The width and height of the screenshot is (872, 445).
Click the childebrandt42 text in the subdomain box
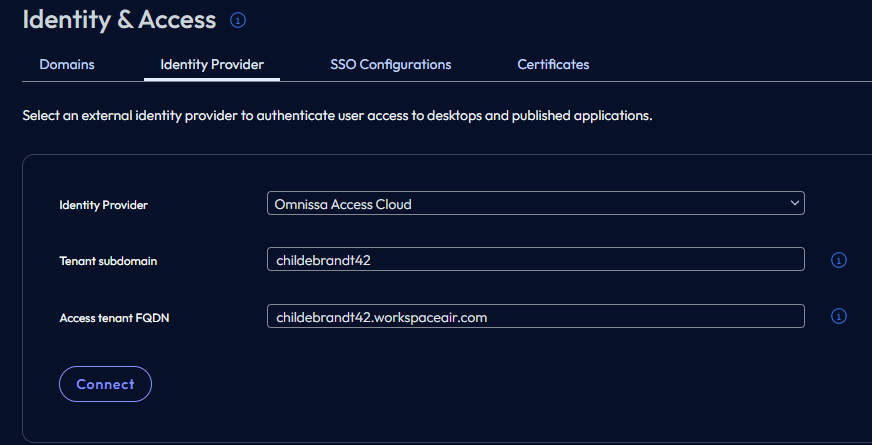click(x=324, y=260)
